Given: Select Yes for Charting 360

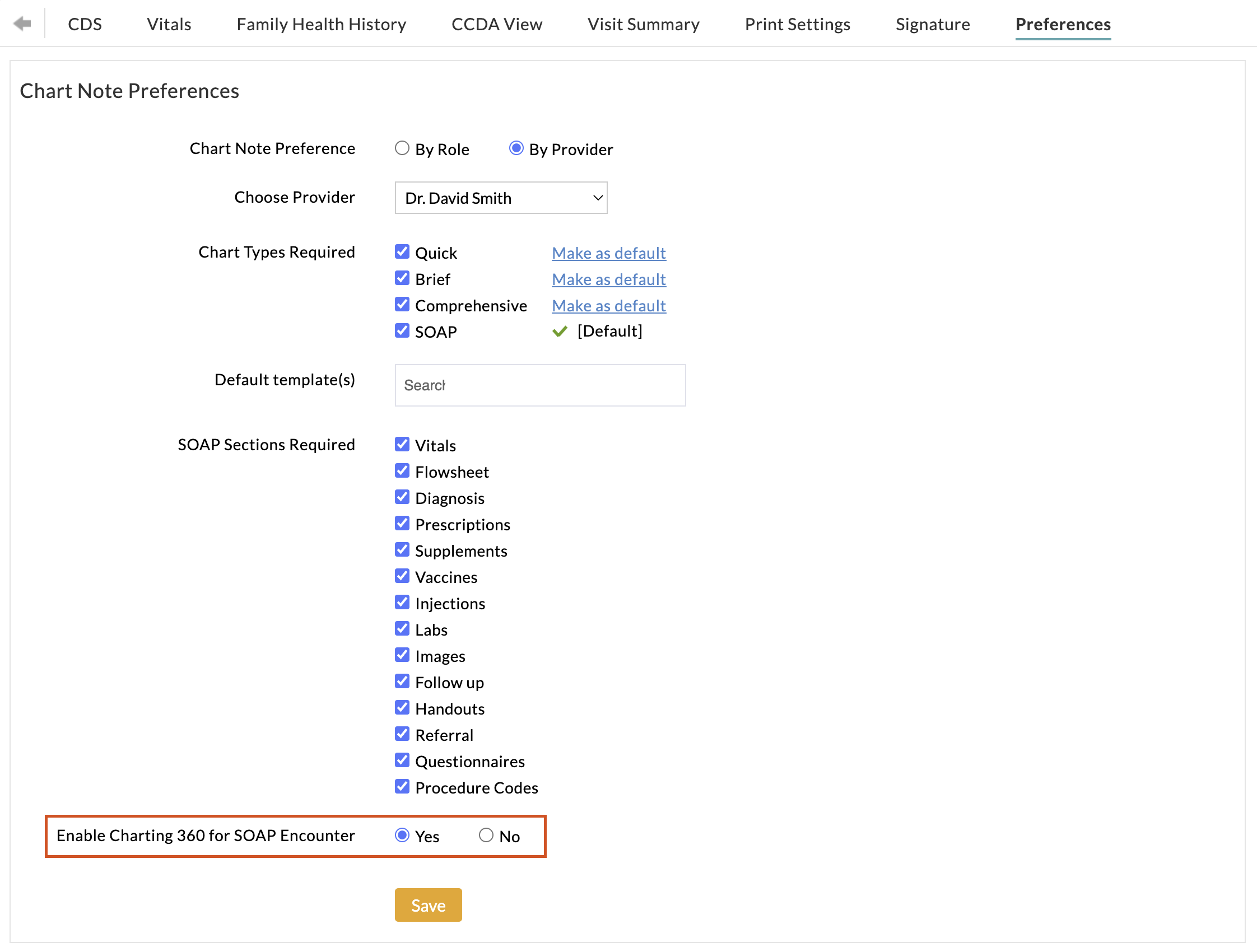Looking at the screenshot, I should [x=402, y=835].
